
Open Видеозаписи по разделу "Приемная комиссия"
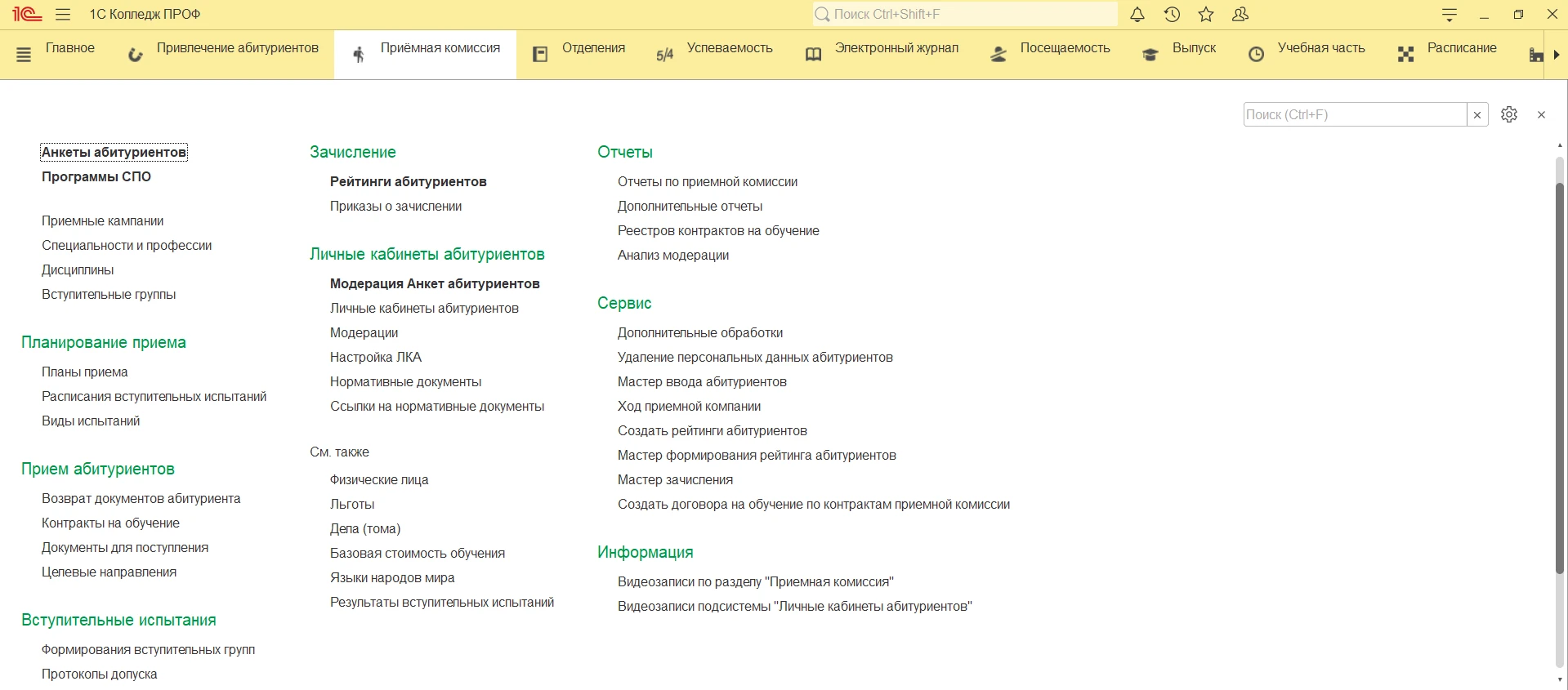point(756,581)
